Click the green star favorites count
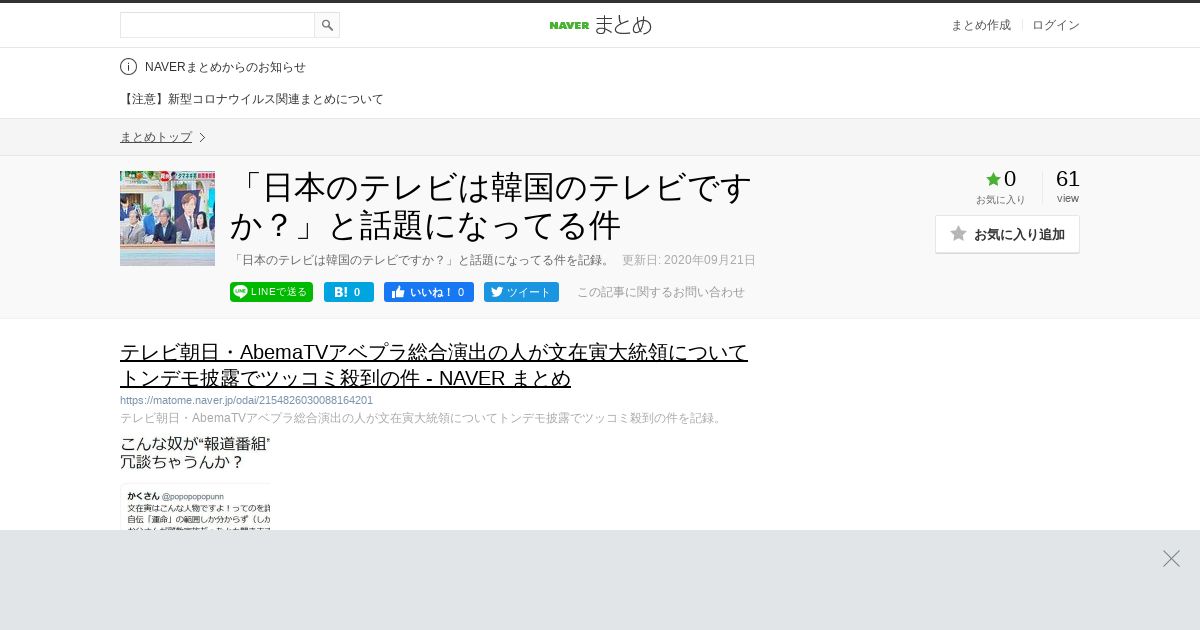The image size is (1200, 630). pyautogui.click(x=1001, y=180)
